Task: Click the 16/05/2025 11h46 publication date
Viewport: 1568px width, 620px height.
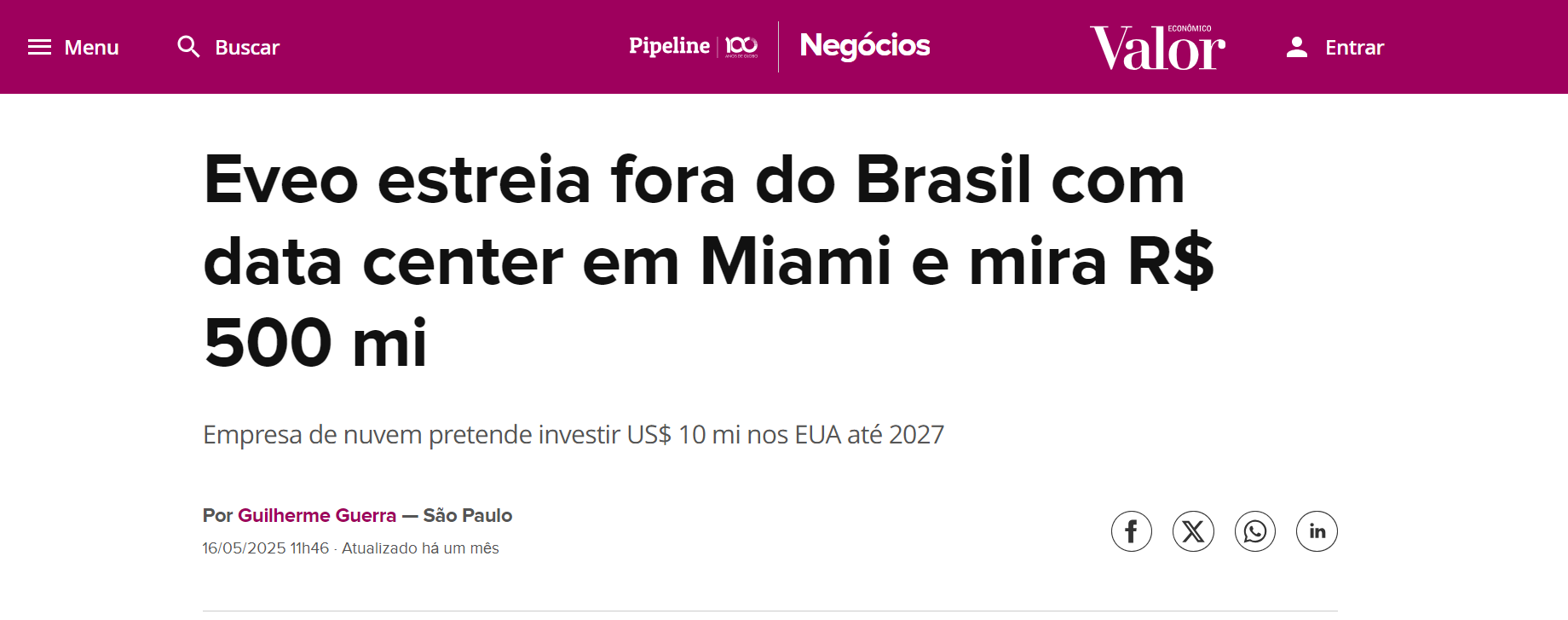Action: point(265,548)
